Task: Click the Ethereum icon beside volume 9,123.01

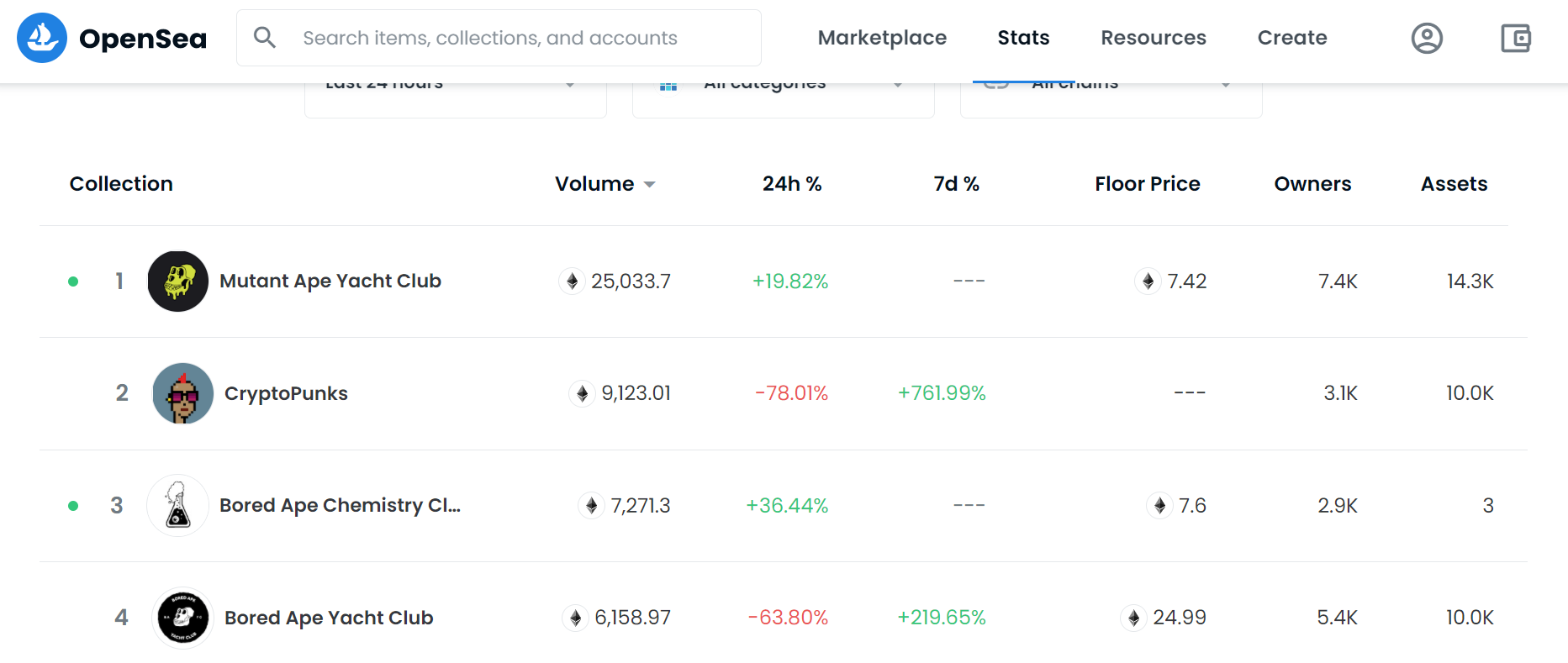Action: tap(583, 393)
